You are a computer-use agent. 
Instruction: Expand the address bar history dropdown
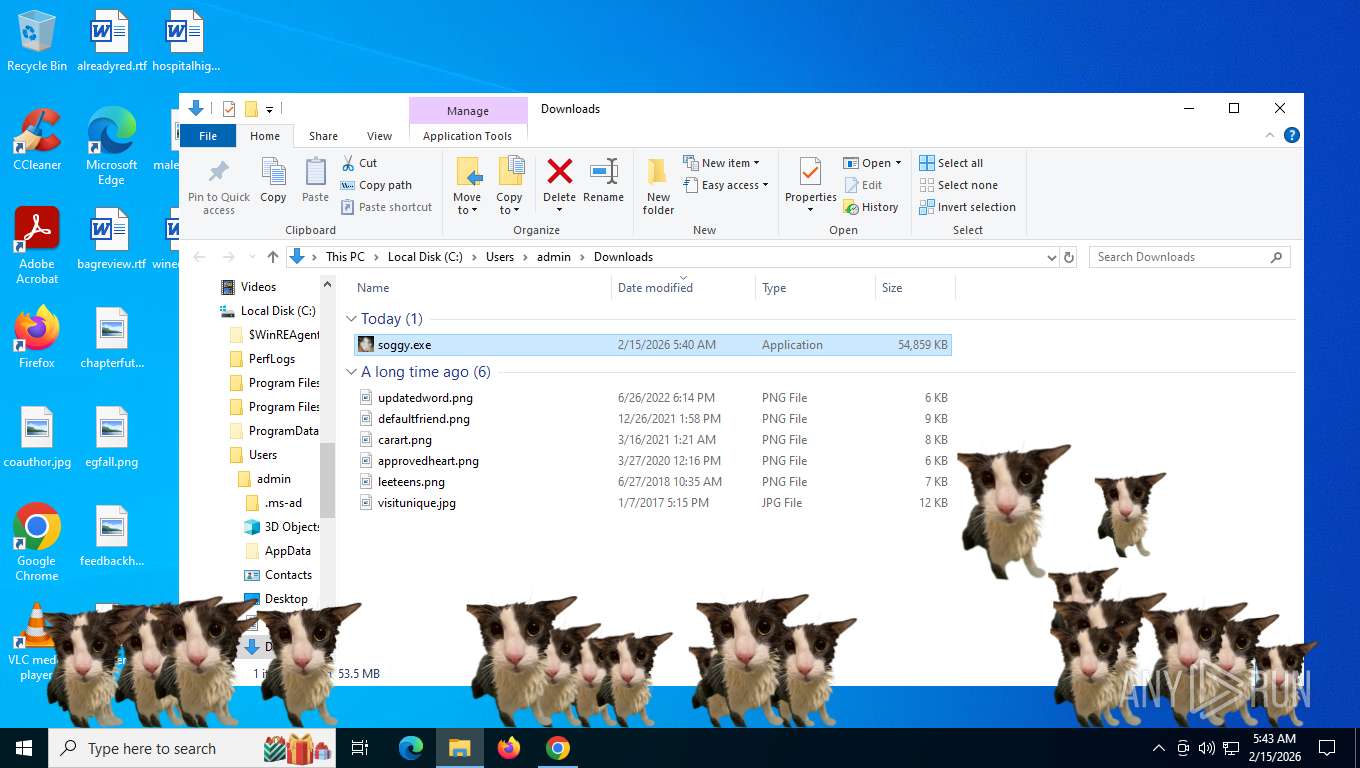[1051, 257]
